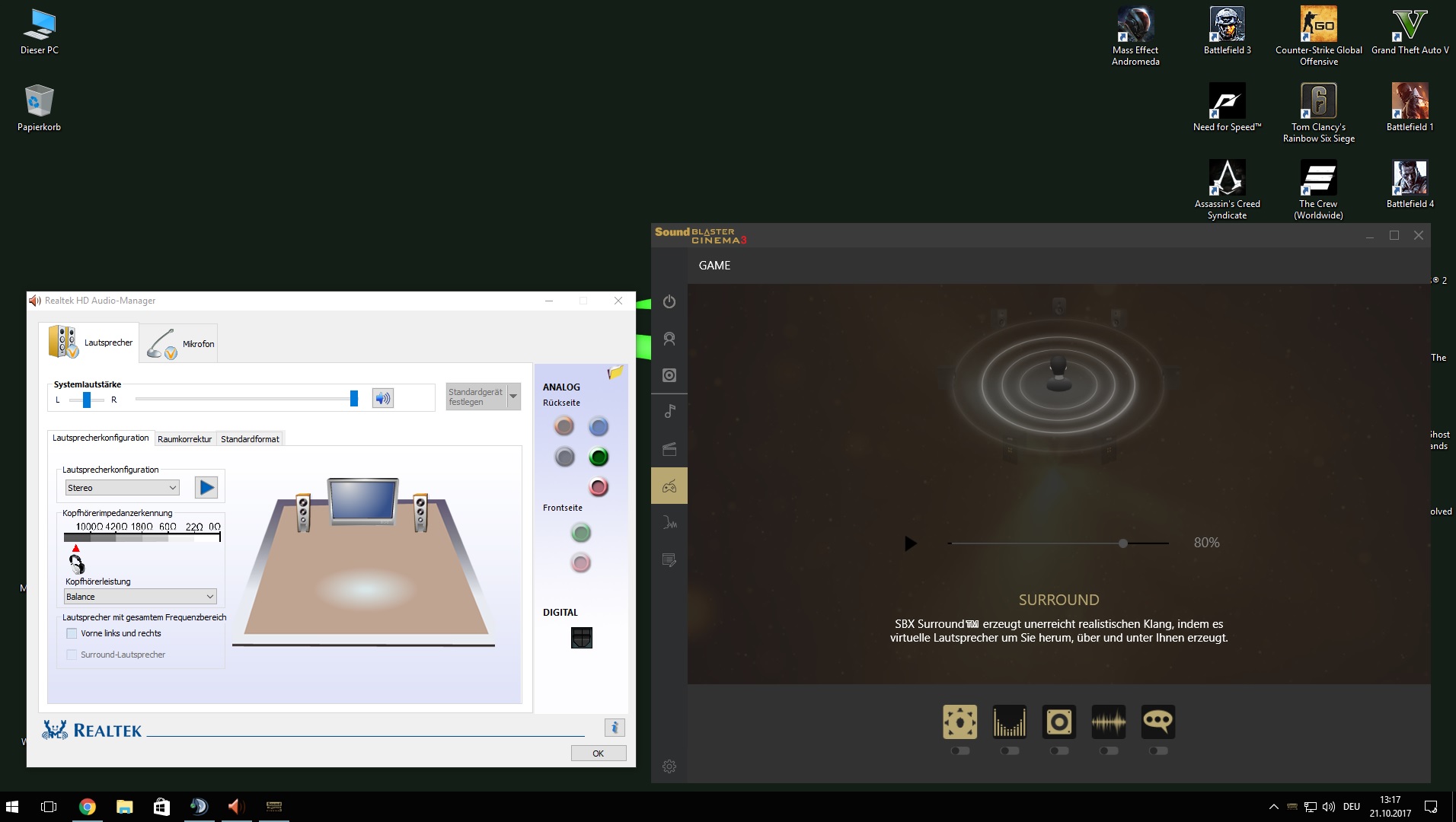Open the Stereo speaker configuration dropdown
The width and height of the screenshot is (1456, 822).
123,488
